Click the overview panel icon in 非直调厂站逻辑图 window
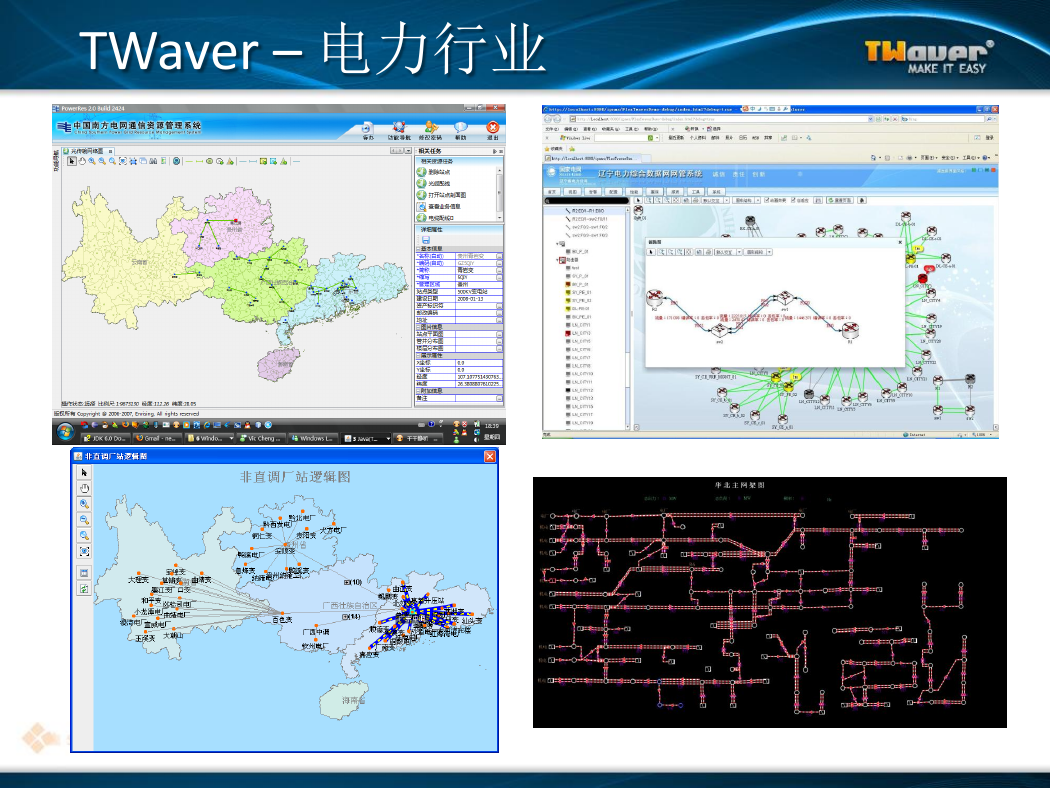 pyautogui.click(x=84, y=573)
